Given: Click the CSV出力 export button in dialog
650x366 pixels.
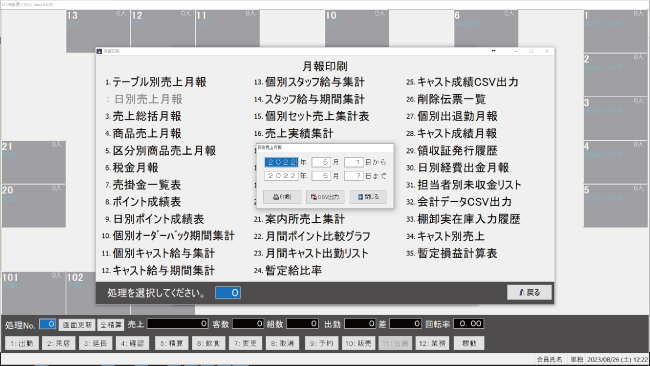Looking at the screenshot, I should tap(325, 197).
